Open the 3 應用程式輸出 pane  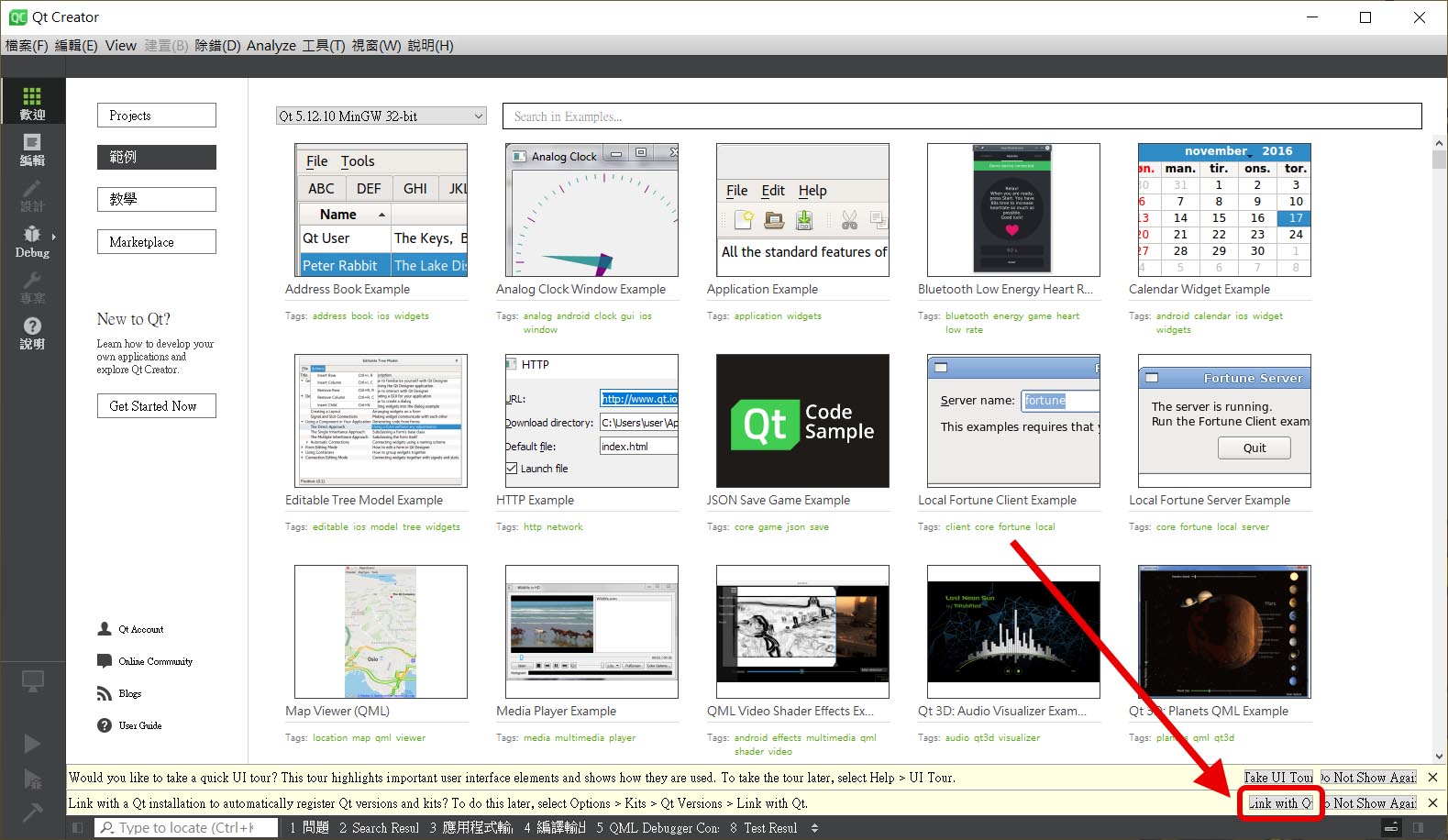(471, 828)
